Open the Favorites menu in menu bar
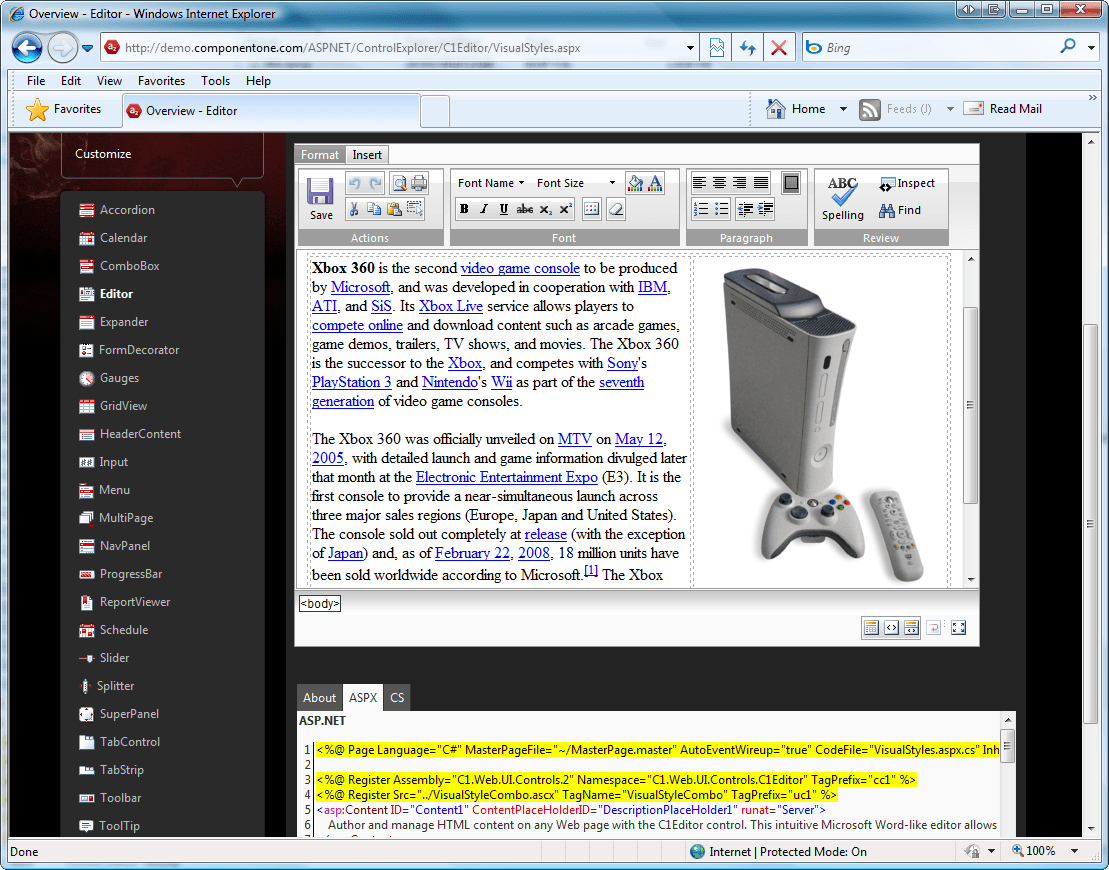 pos(161,81)
